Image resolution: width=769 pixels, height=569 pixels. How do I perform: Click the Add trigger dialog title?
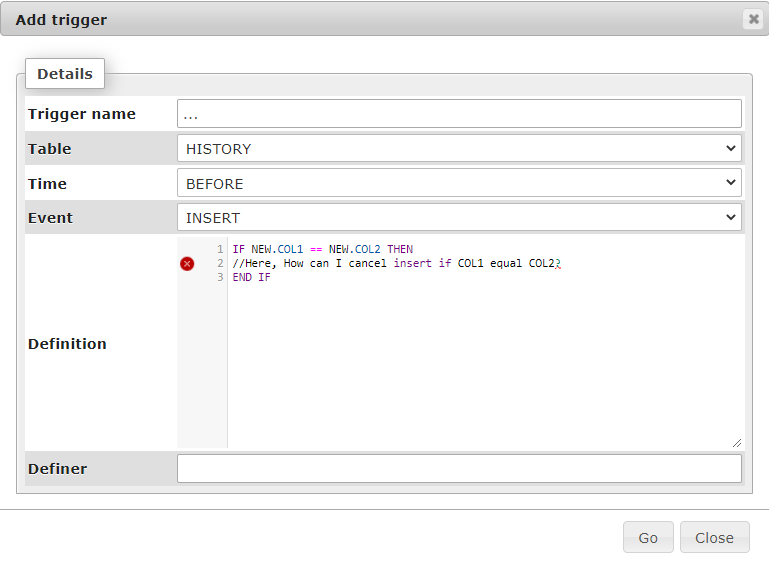(x=61, y=20)
